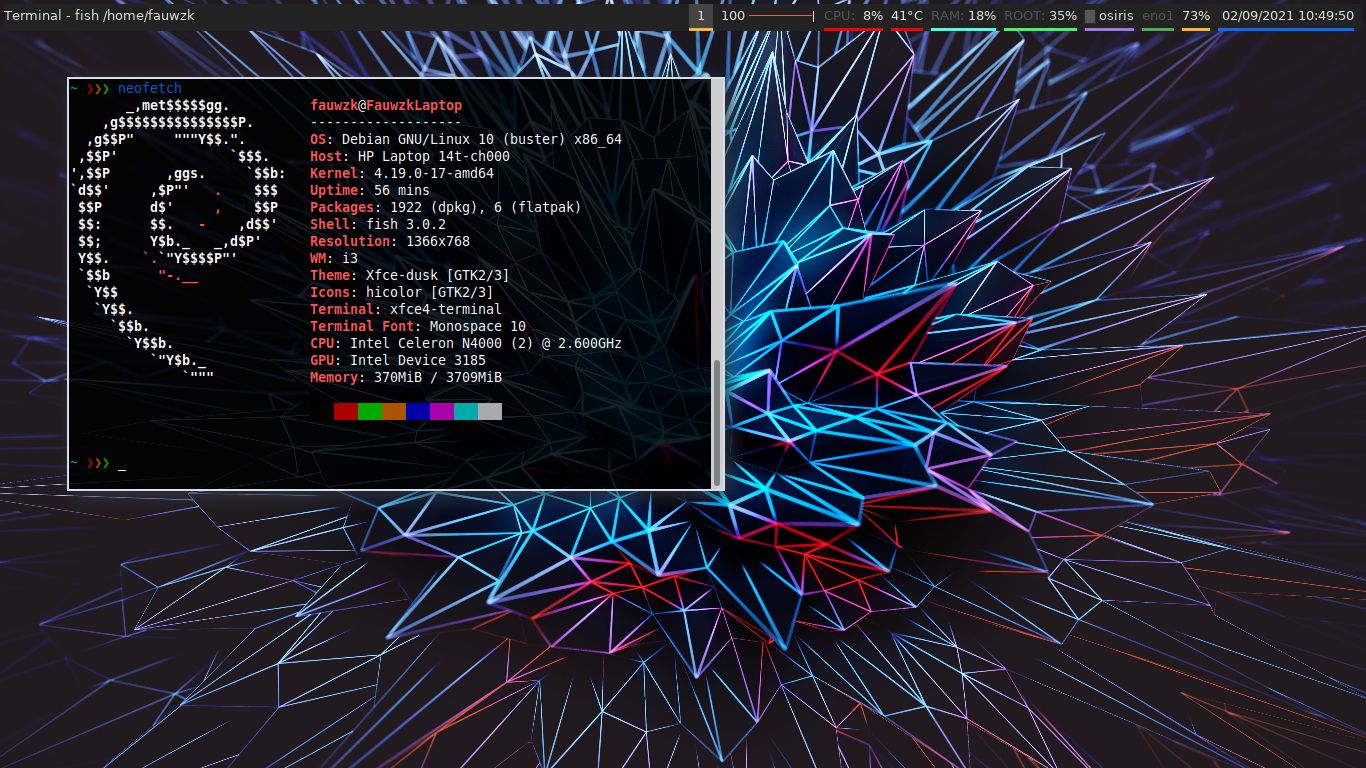Switch to workspace 1 in the bar
This screenshot has width=1366, height=768.
[x=701, y=16]
